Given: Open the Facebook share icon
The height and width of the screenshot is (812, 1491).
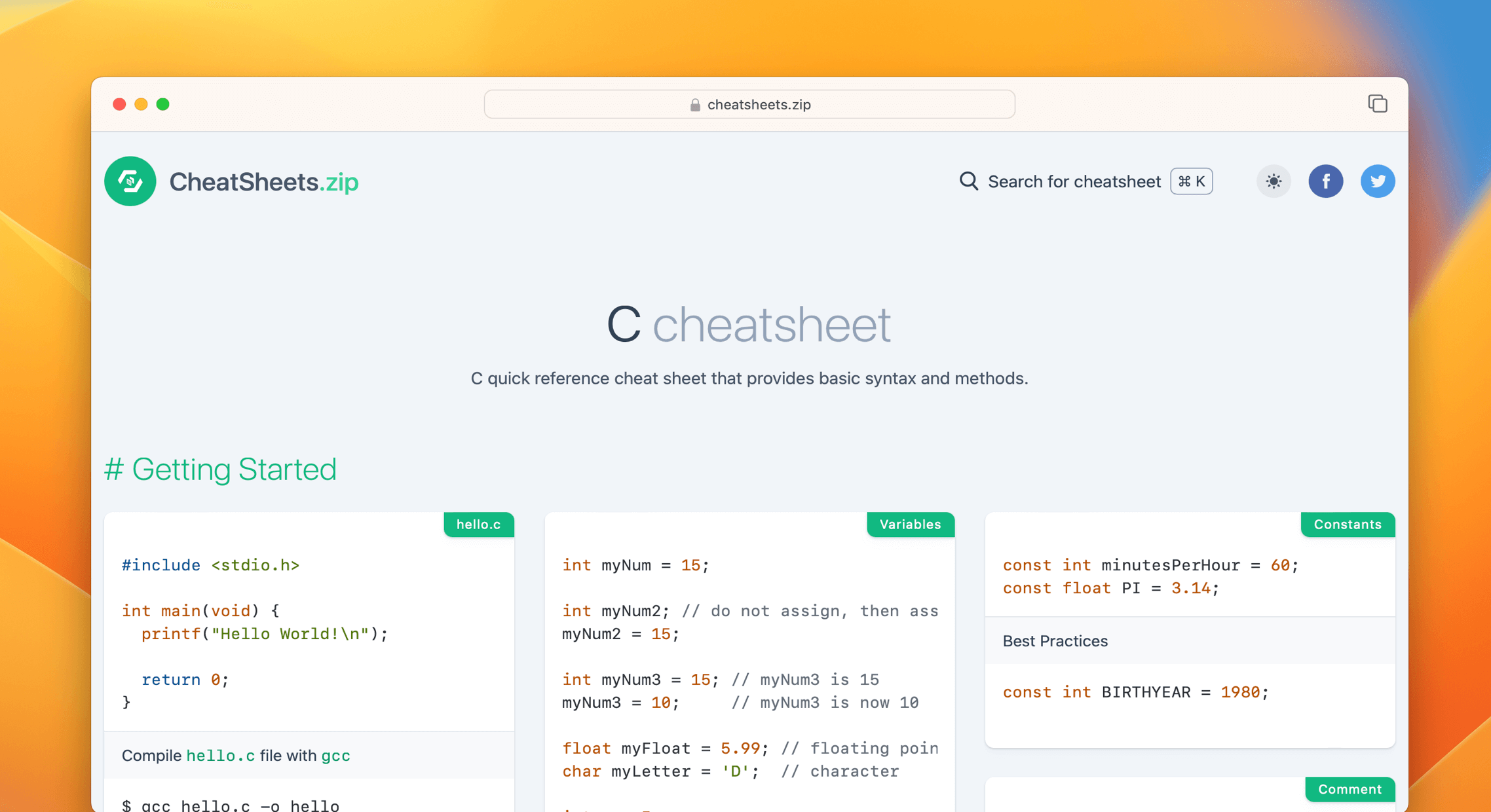Looking at the screenshot, I should point(1325,181).
